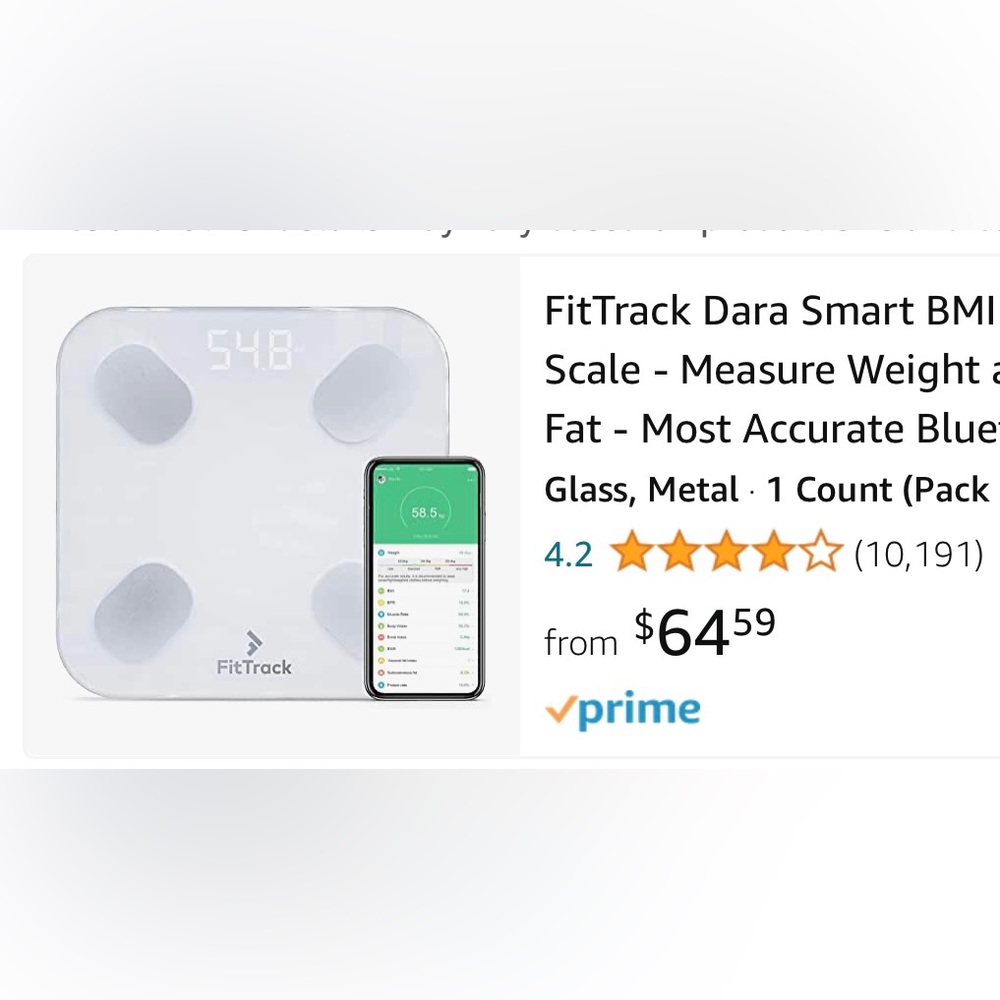Click the profile avatar in the app header
1000x1000 pixels.
(380, 480)
